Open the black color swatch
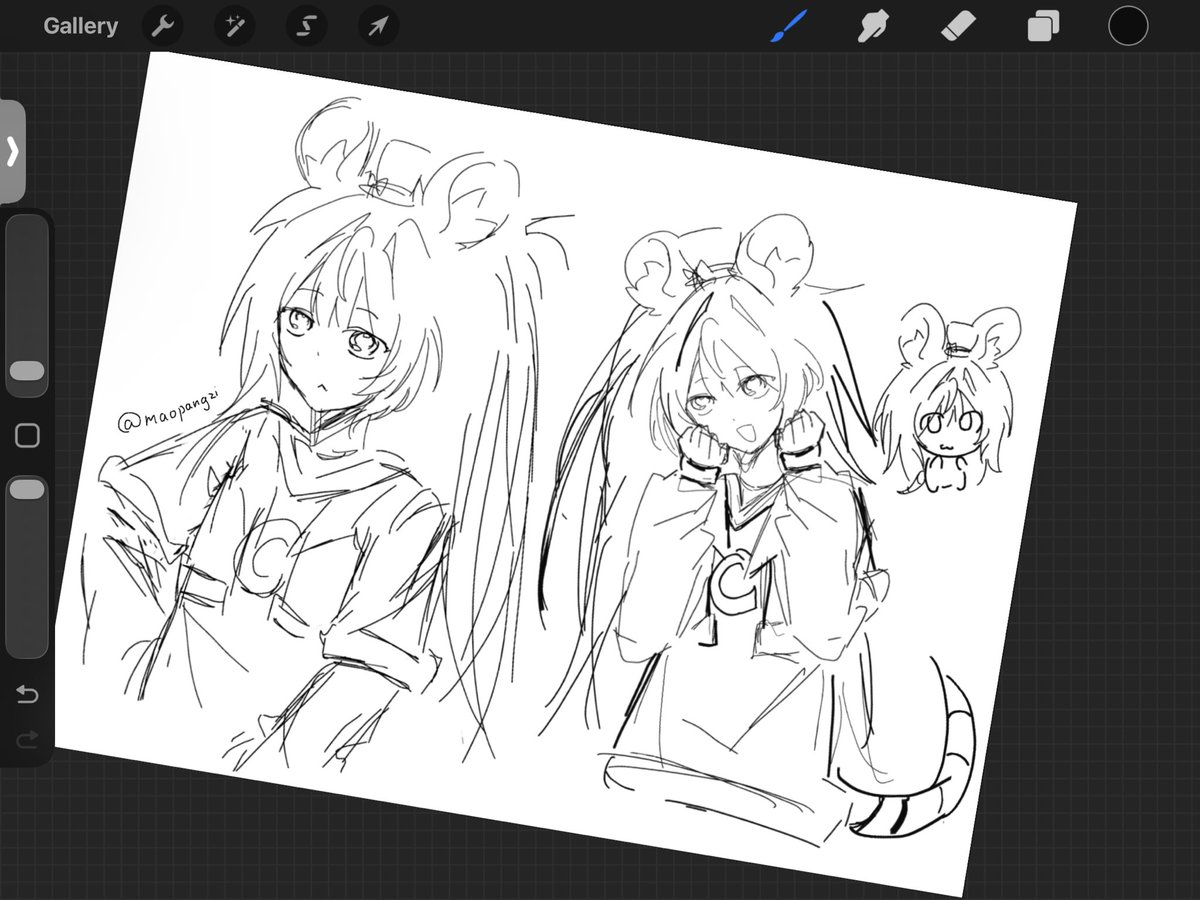Viewport: 1200px width, 900px height. [1128, 26]
